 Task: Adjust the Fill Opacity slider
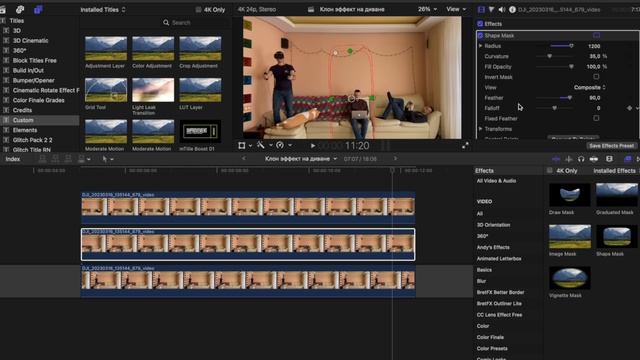[571, 67]
